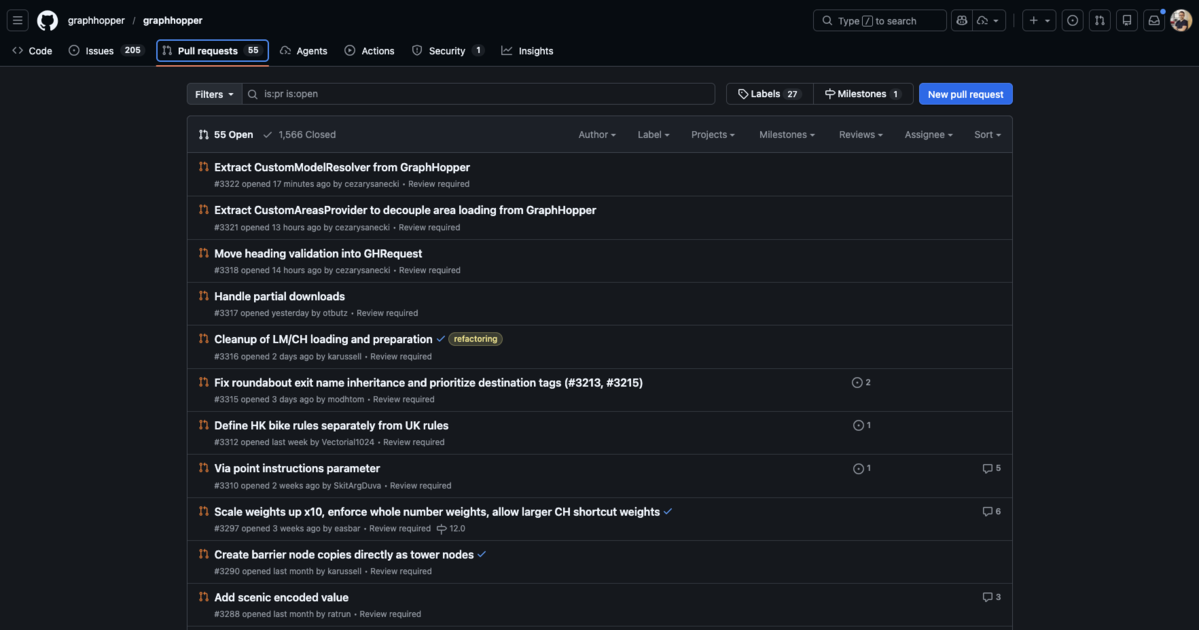1199x630 pixels.
Task: Open PR Extract CustomAreasProvider to decouple area loading
Action: [x=405, y=210]
